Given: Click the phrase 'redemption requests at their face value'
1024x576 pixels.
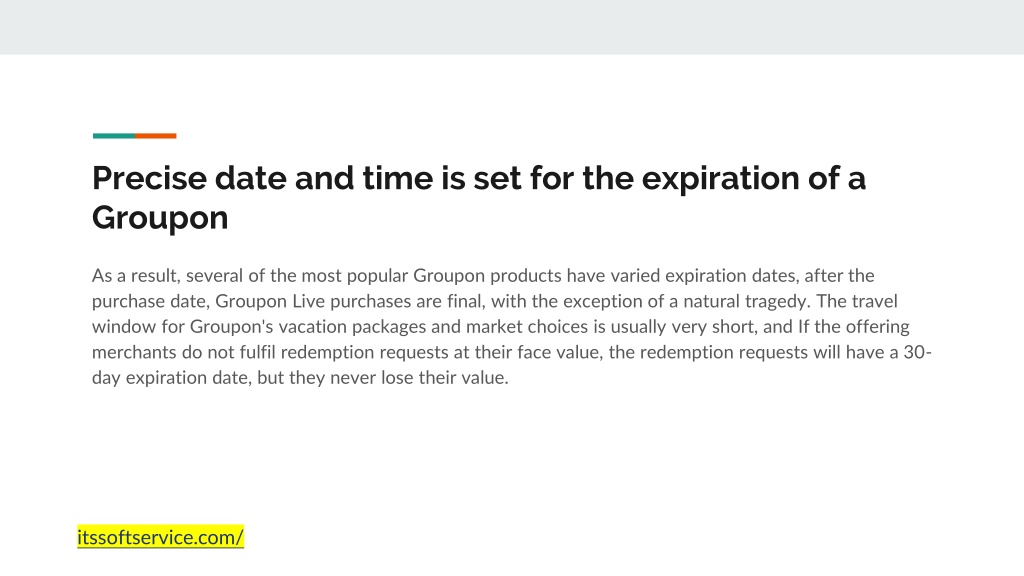Looking at the screenshot, I should [x=442, y=352].
